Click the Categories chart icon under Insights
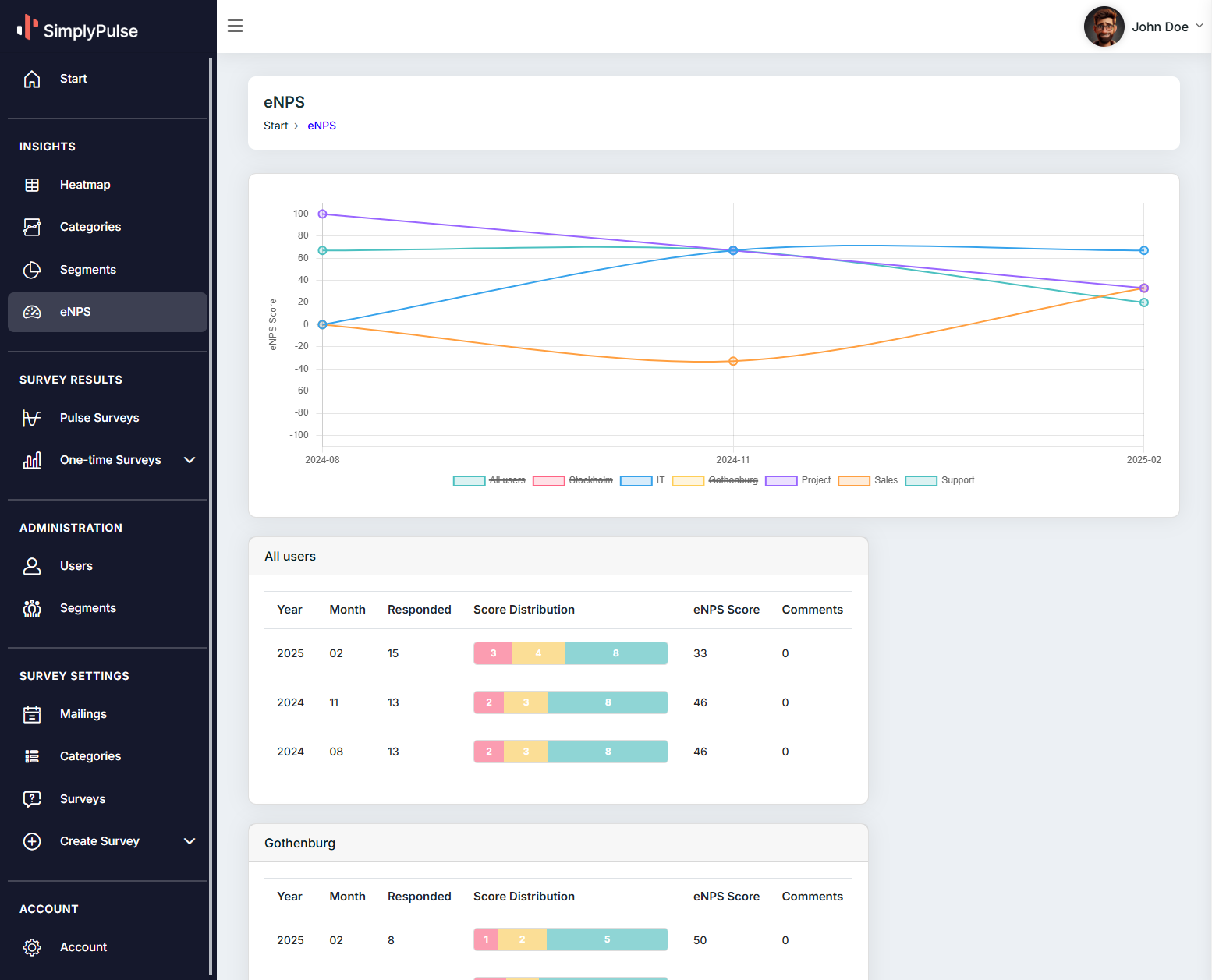The width and height of the screenshot is (1212, 980). 32,227
